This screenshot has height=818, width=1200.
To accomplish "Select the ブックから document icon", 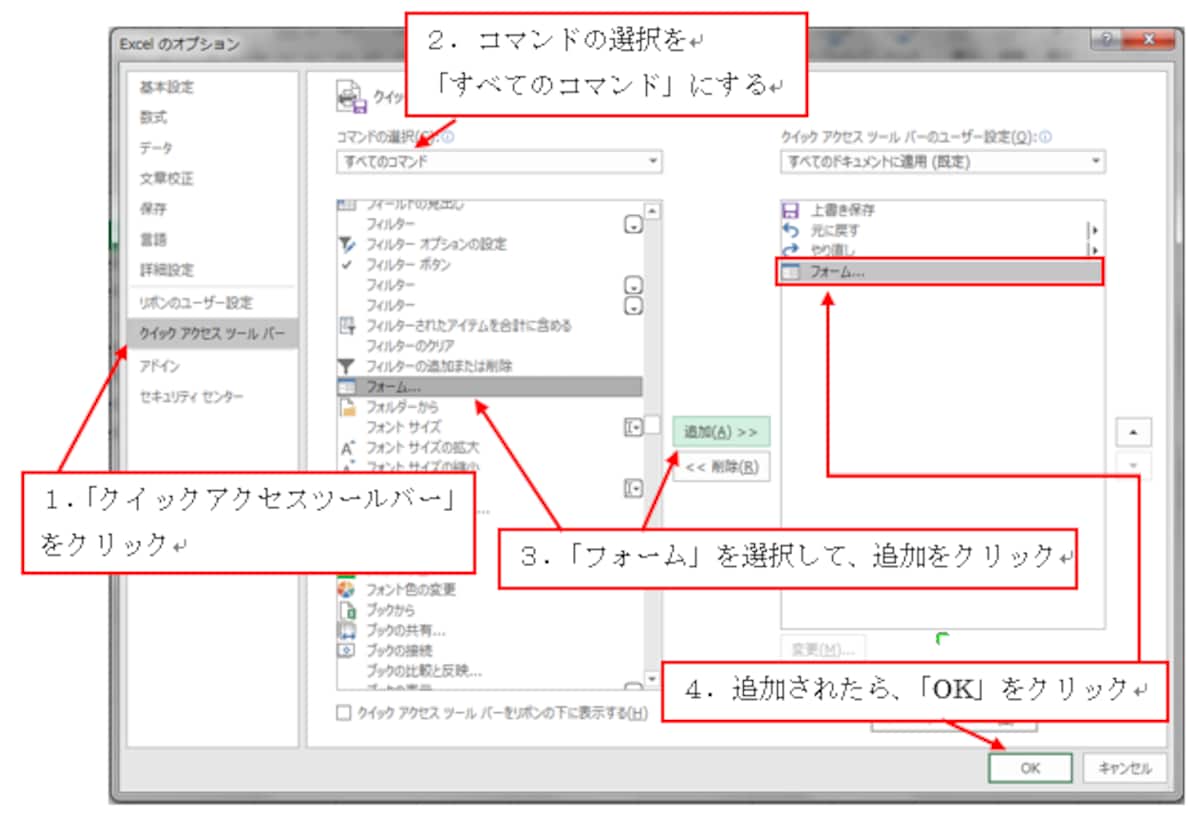I will [x=347, y=609].
